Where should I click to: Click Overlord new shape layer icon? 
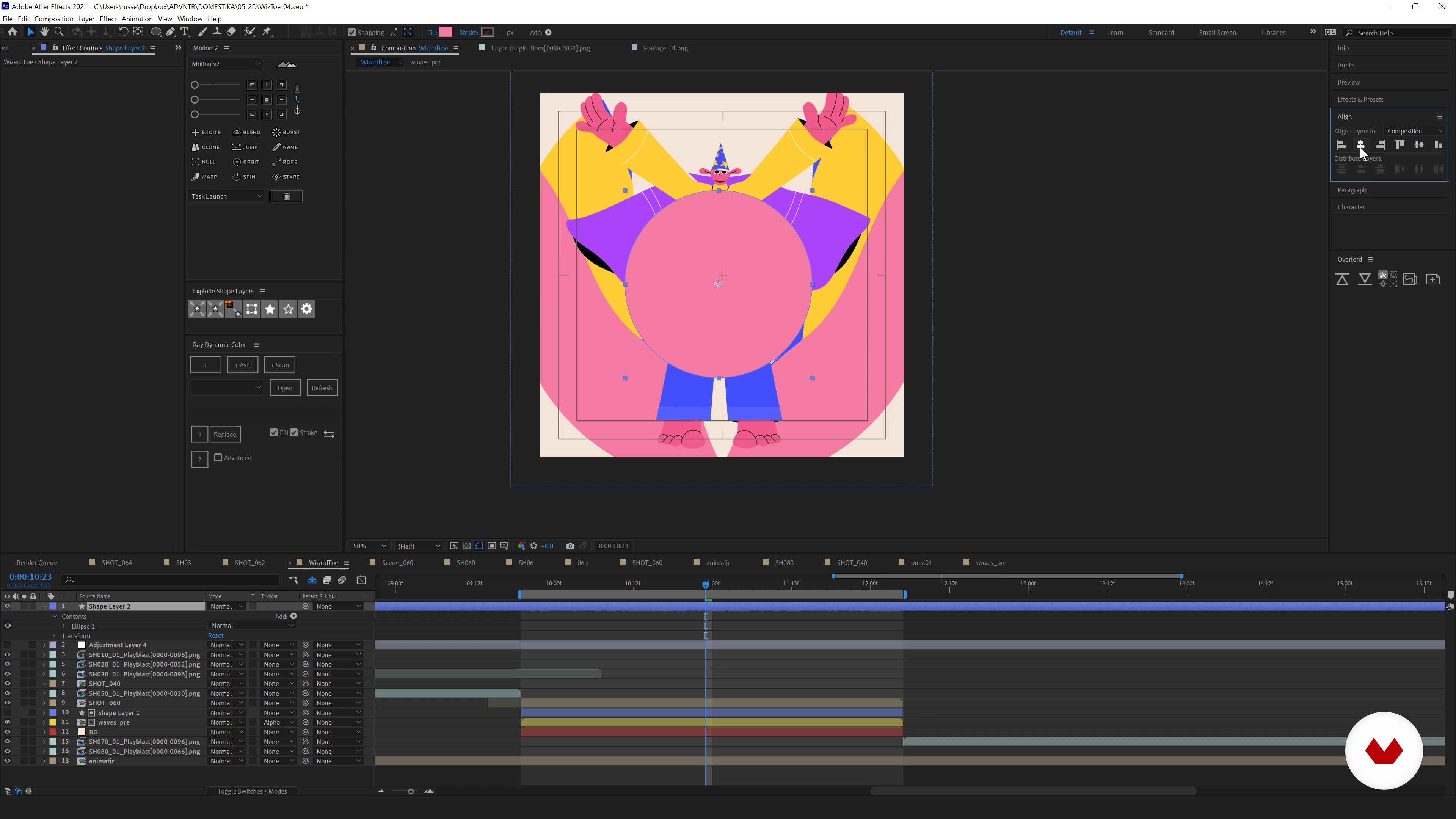click(1433, 279)
